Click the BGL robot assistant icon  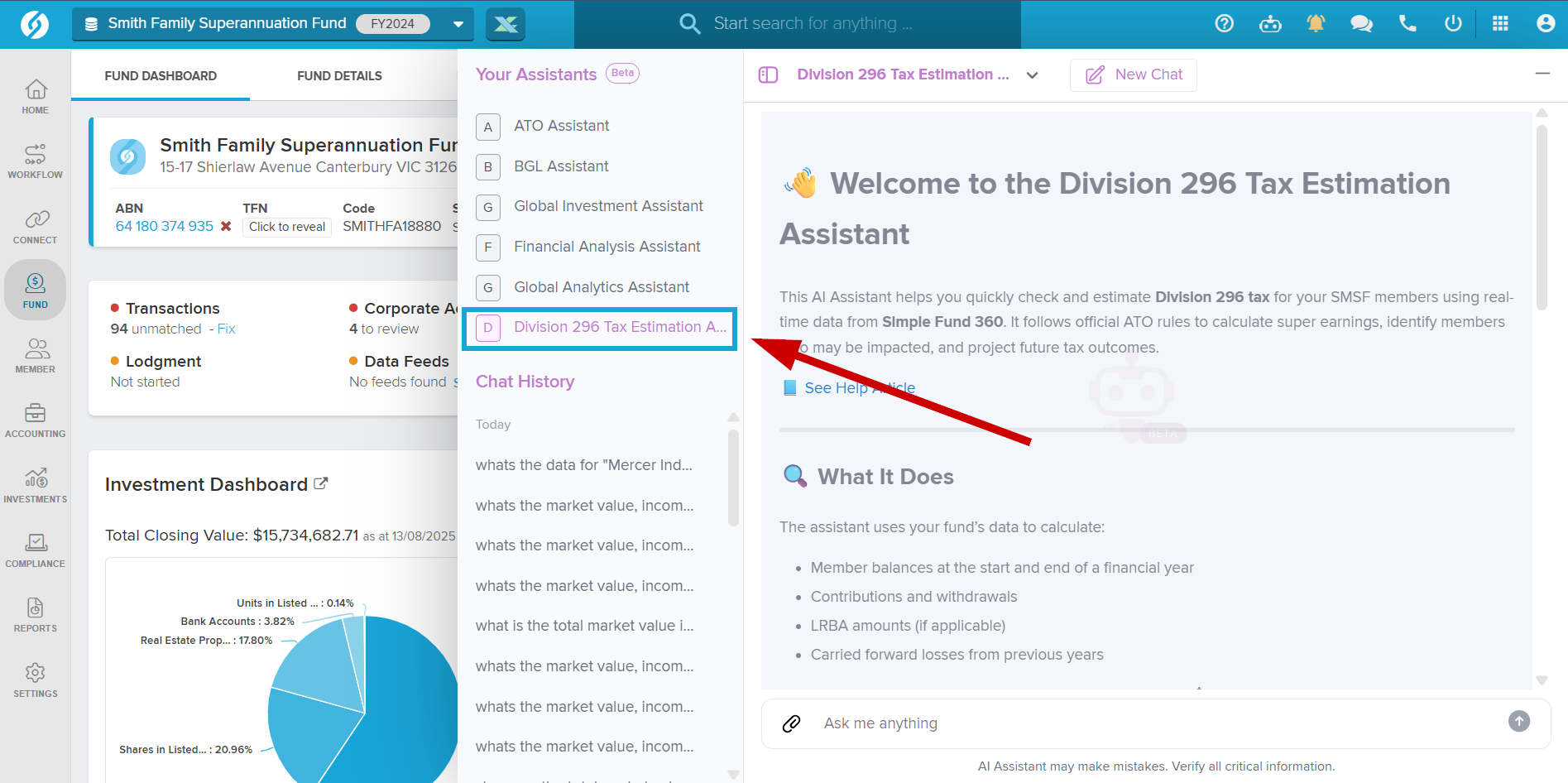1270,24
